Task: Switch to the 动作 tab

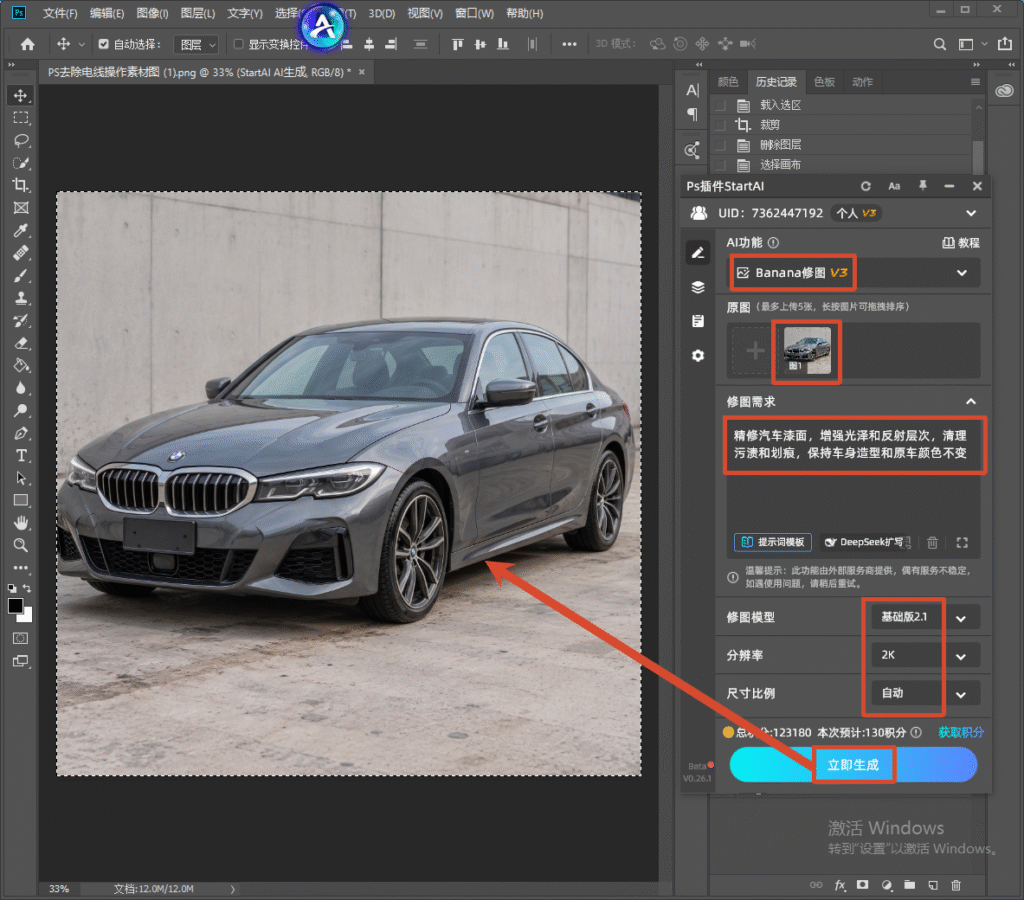Action: pos(863,82)
